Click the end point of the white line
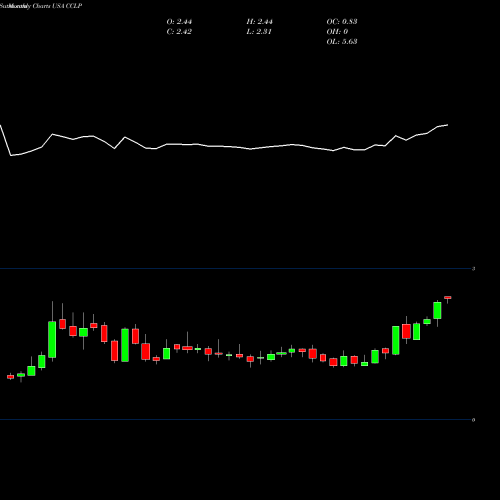 click(x=448, y=125)
